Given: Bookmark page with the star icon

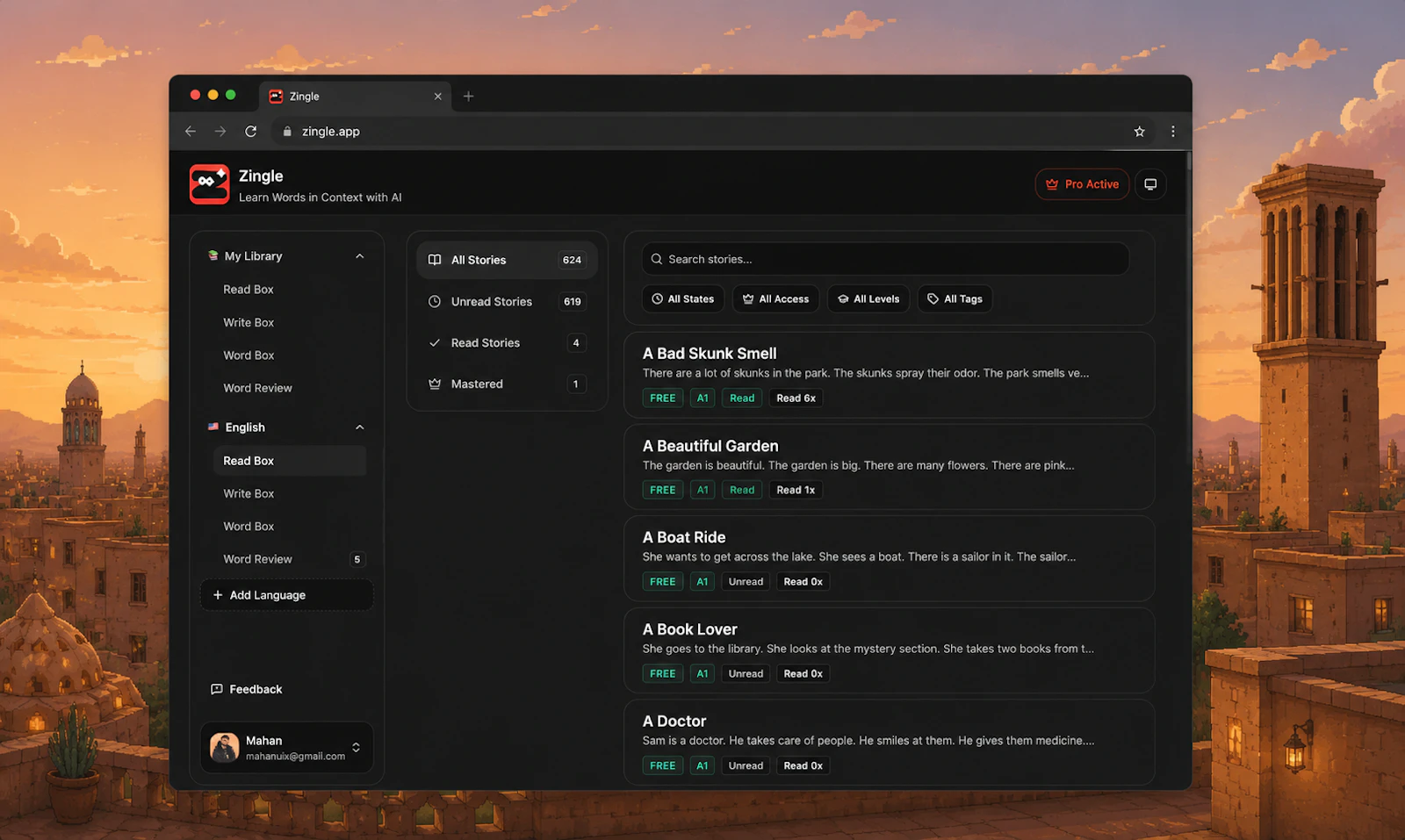Looking at the screenshot, I should click(x=1140, y=132).
